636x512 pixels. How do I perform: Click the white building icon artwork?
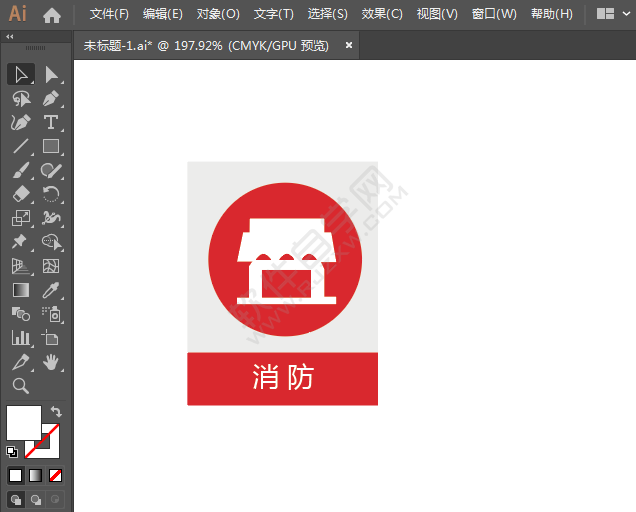pyautogui.click(x=287, y=261)
